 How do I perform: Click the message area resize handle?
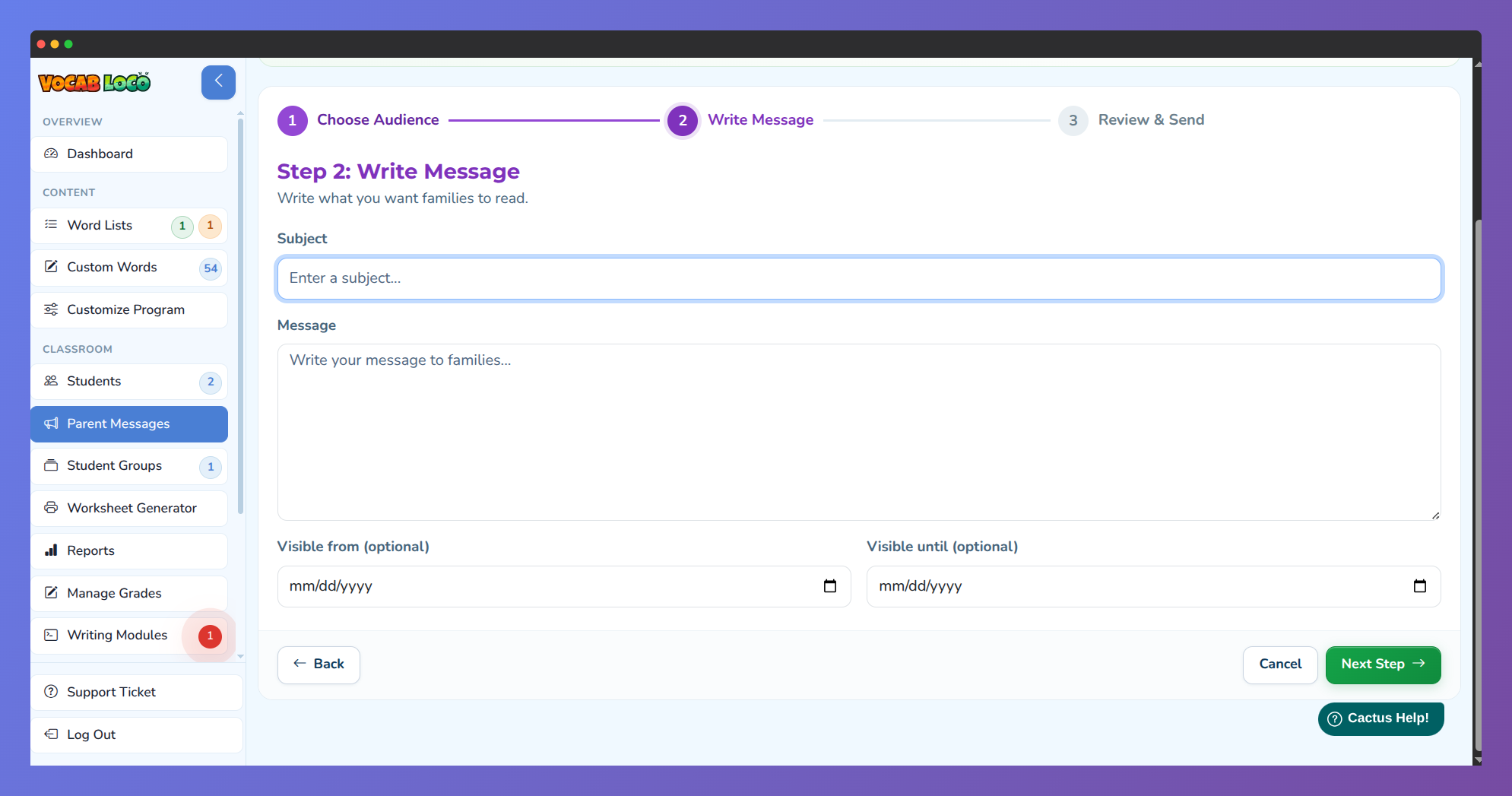1435,515
